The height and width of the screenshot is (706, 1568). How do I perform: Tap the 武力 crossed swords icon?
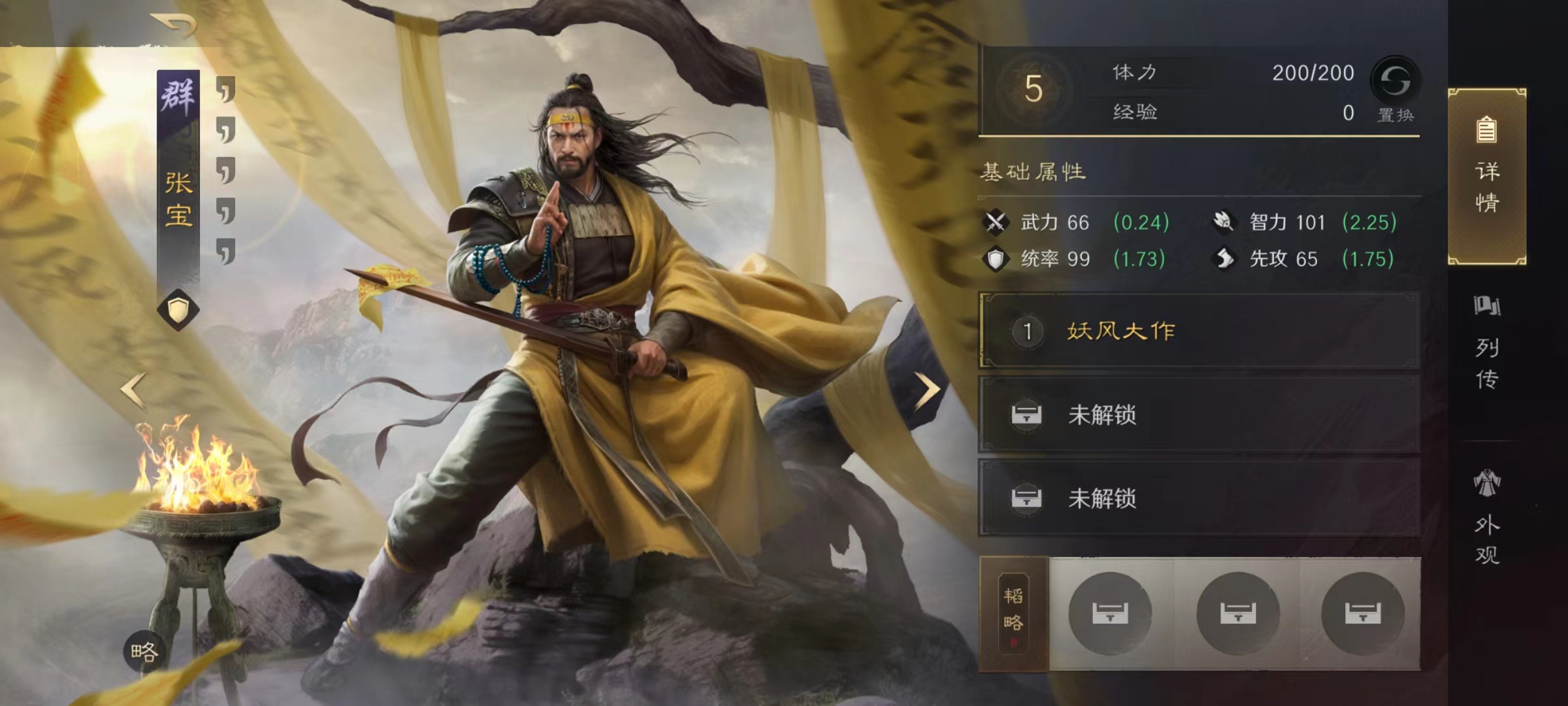pos(996,222)
